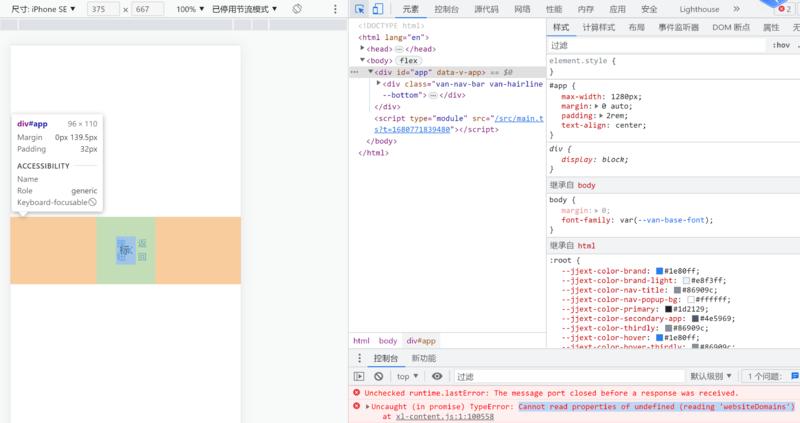Click the 1 个问题 issues button

[x=764, y=376]
